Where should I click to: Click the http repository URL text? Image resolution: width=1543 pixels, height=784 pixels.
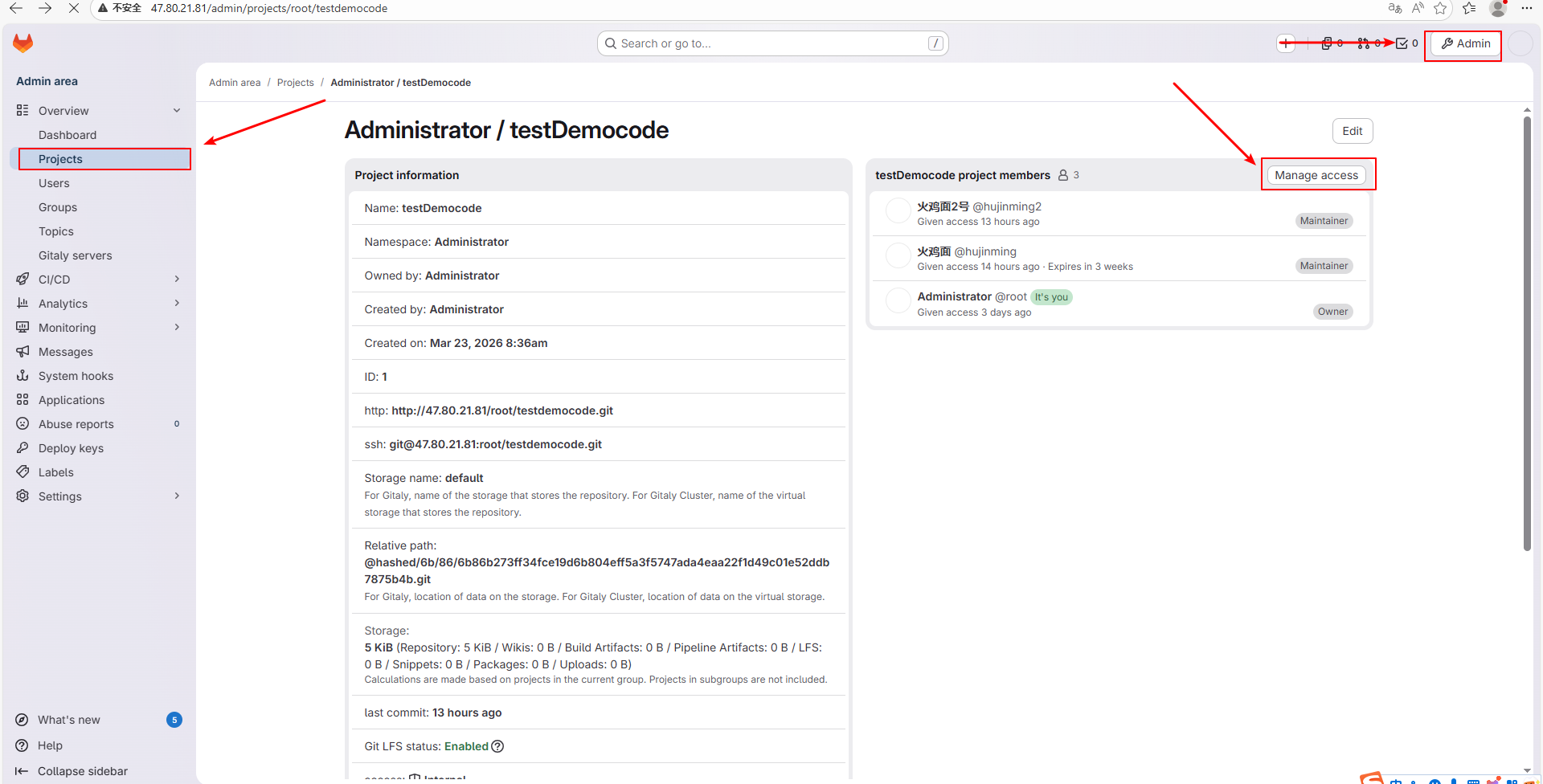pyautogui.click(x=502, y=410)
